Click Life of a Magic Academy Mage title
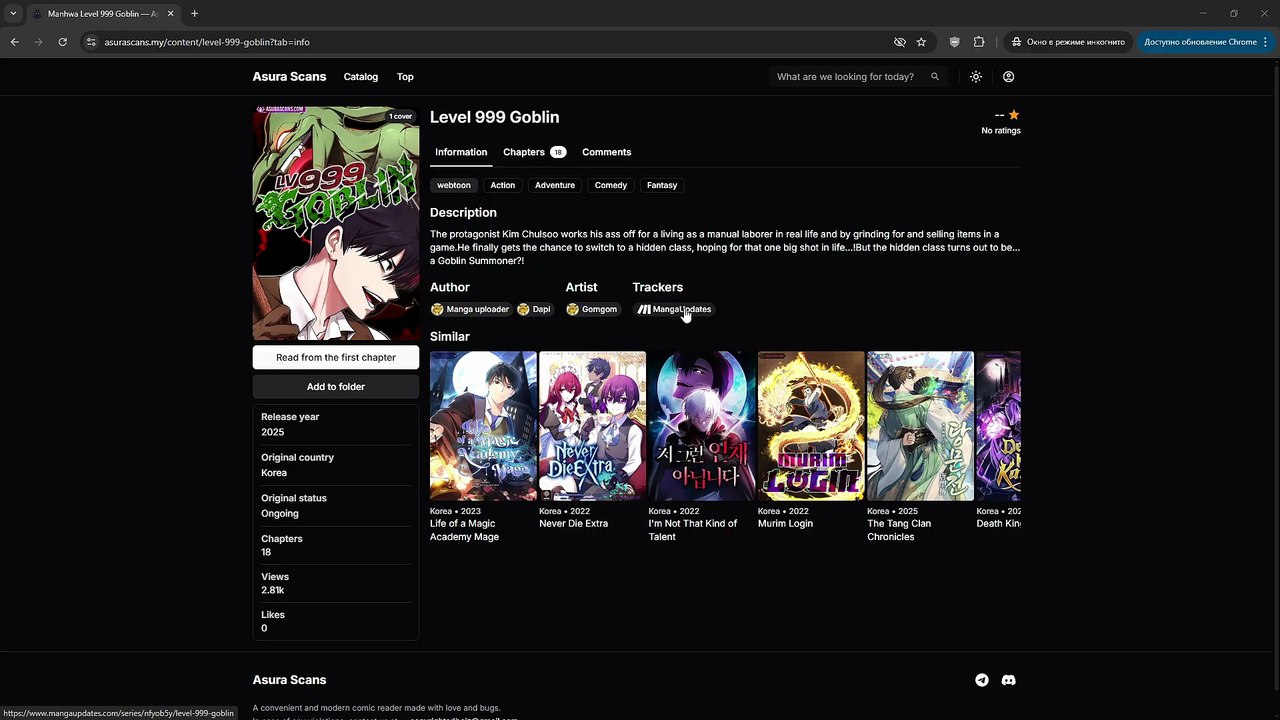The image size is (1280, 720). point(464,530)
